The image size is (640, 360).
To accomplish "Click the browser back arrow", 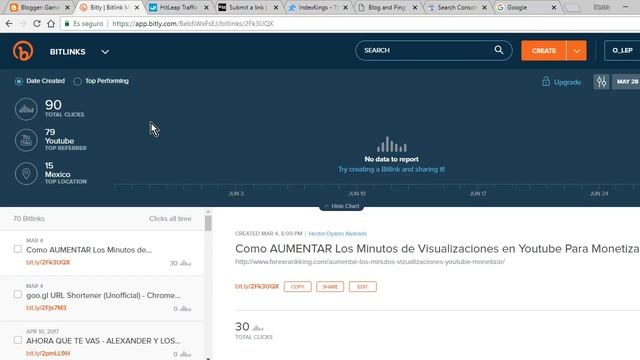I will (9, 24).
